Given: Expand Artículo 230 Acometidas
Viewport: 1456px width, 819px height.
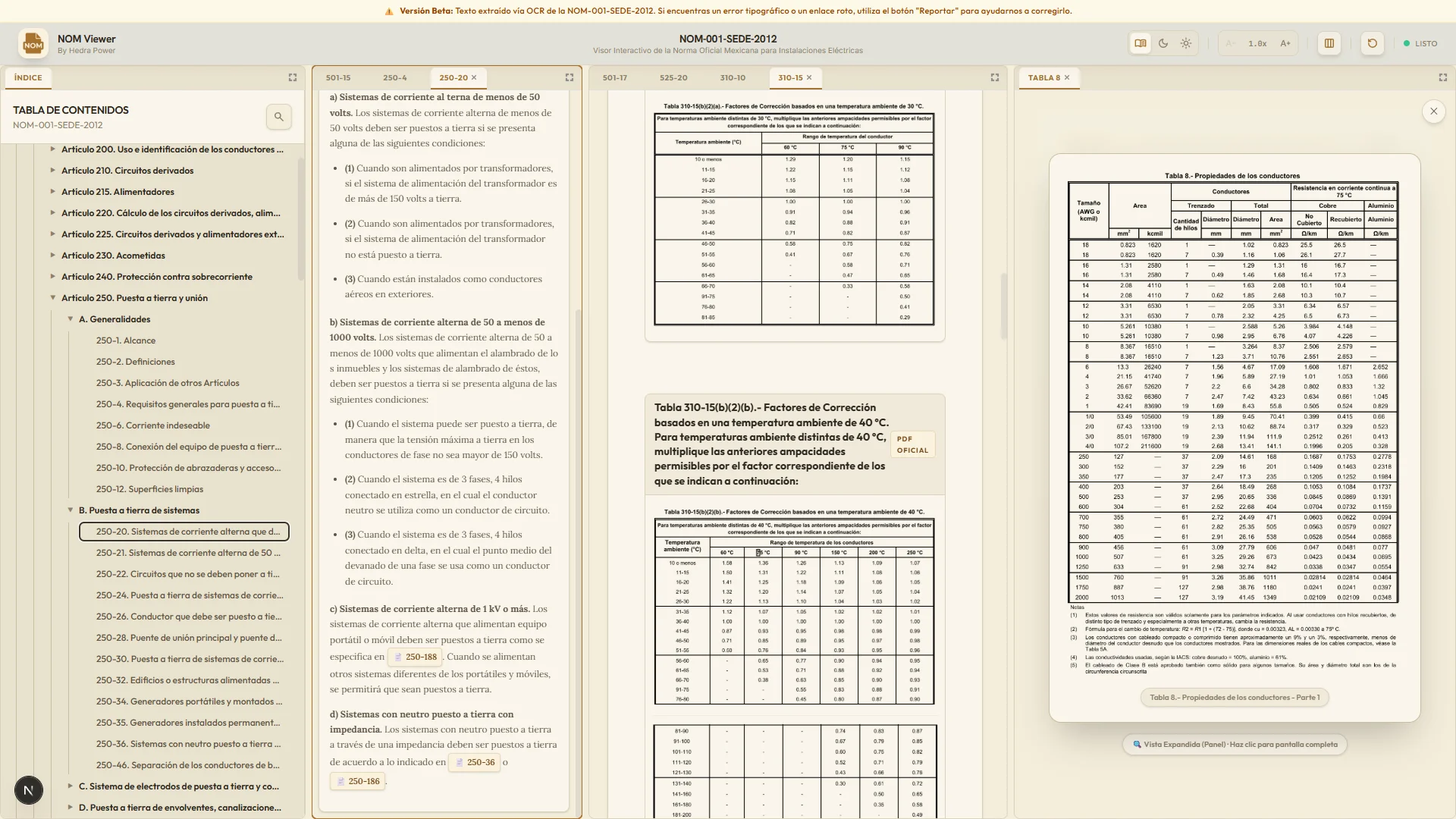Looking at the screenshot, I should tap(53, 256).
